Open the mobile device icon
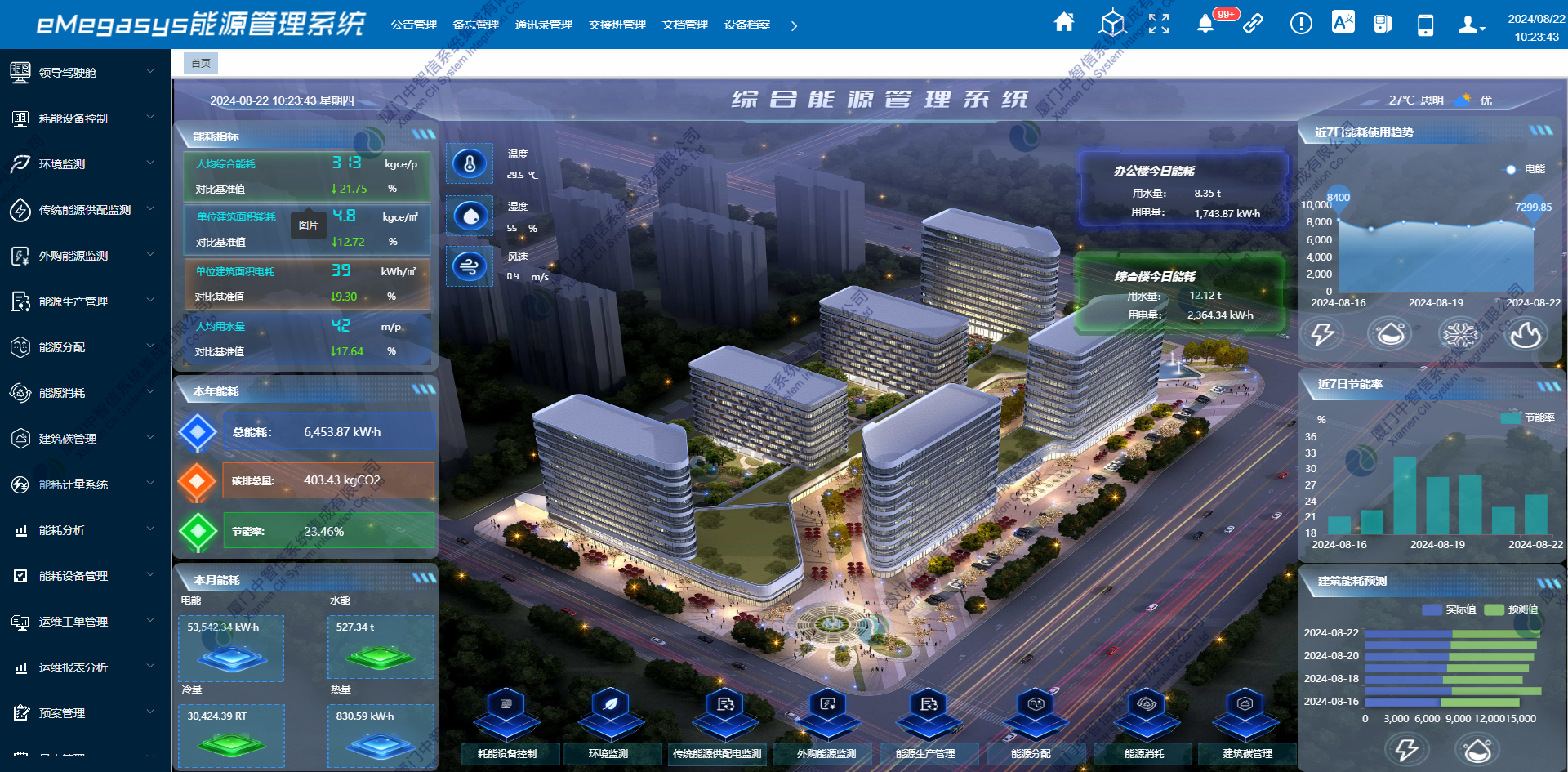 1425,25
